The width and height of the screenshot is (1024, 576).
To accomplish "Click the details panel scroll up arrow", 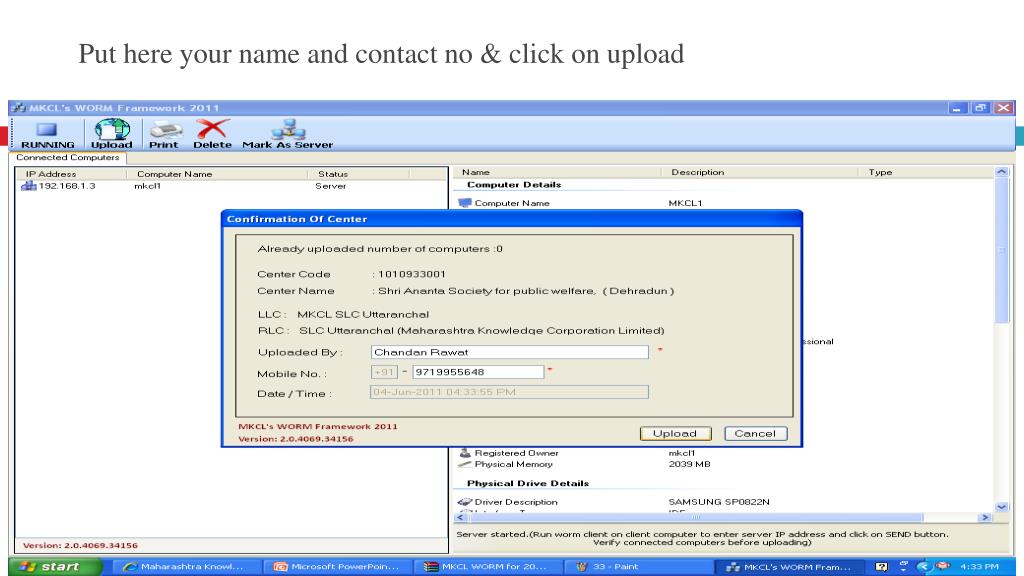I will coord(1002,172).
